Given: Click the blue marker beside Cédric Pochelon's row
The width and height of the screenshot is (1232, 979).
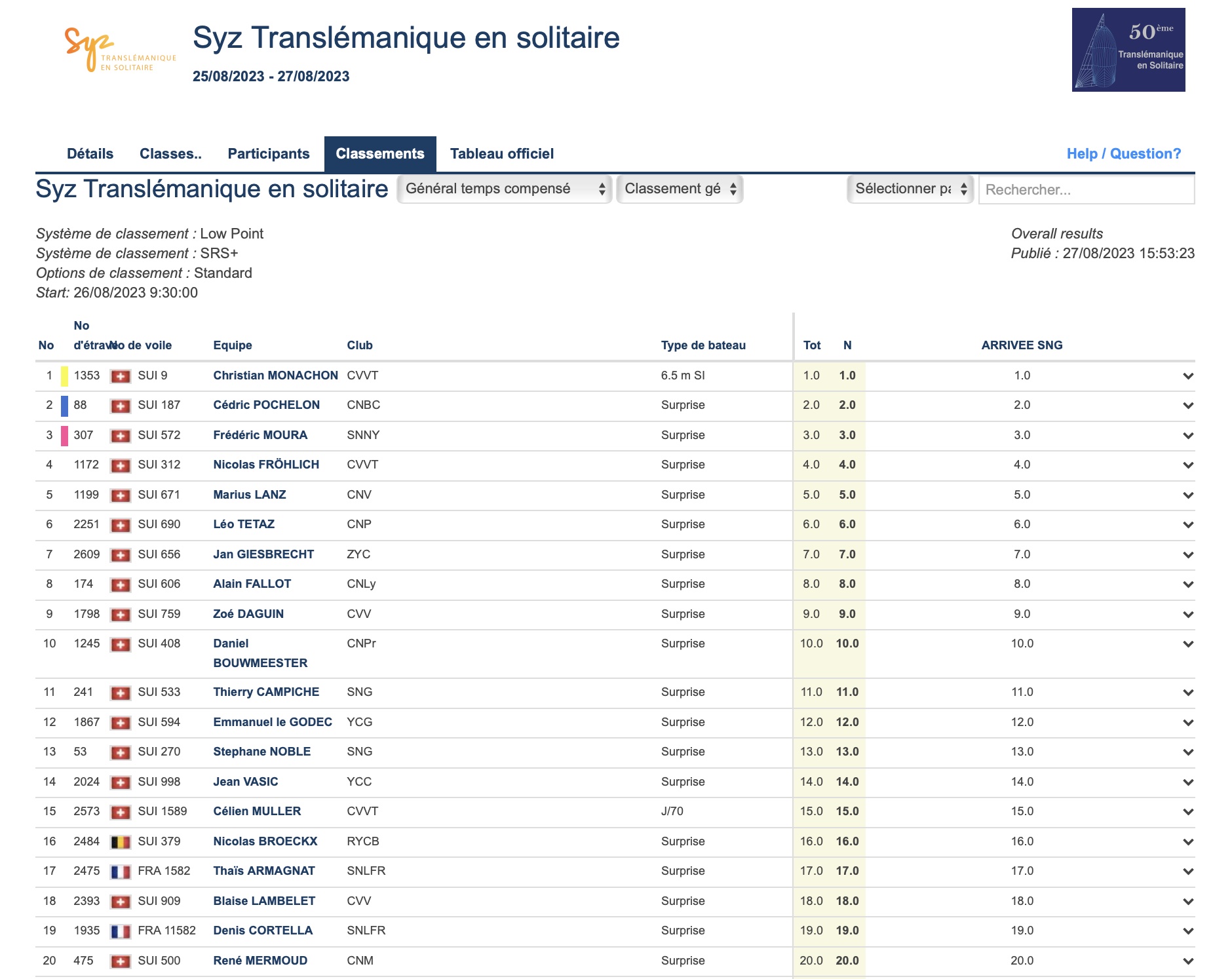Looking at the screenshot, I should 64,406.
